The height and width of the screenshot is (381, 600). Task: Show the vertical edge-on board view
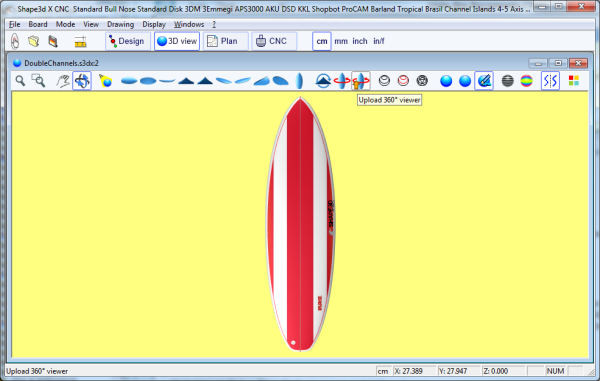pyautogui.click(x=300, y=81)
